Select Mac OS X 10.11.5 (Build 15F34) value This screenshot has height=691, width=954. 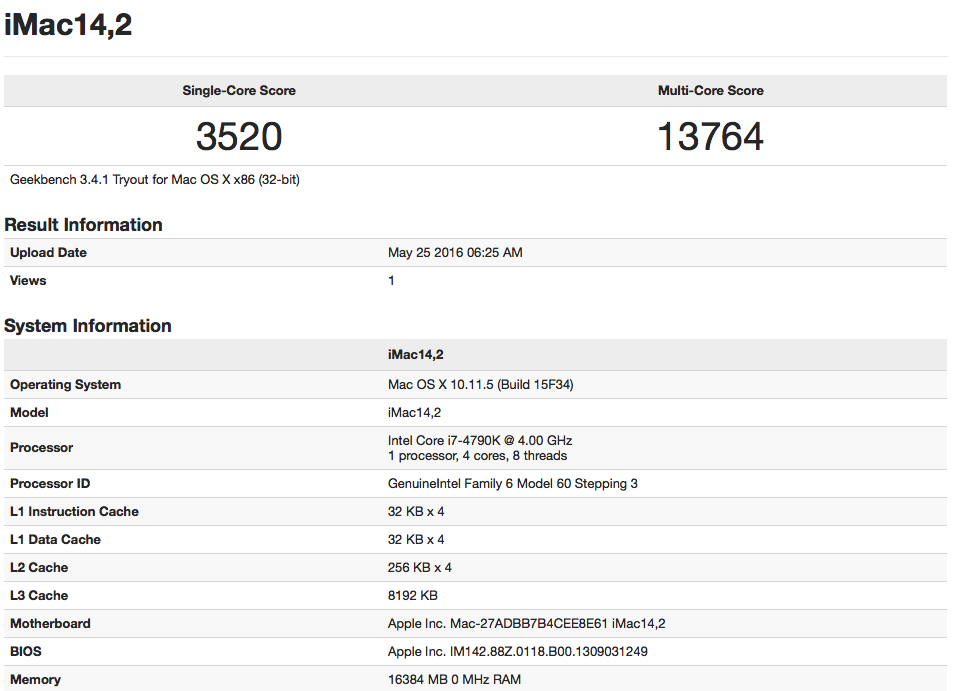[481, 384]
